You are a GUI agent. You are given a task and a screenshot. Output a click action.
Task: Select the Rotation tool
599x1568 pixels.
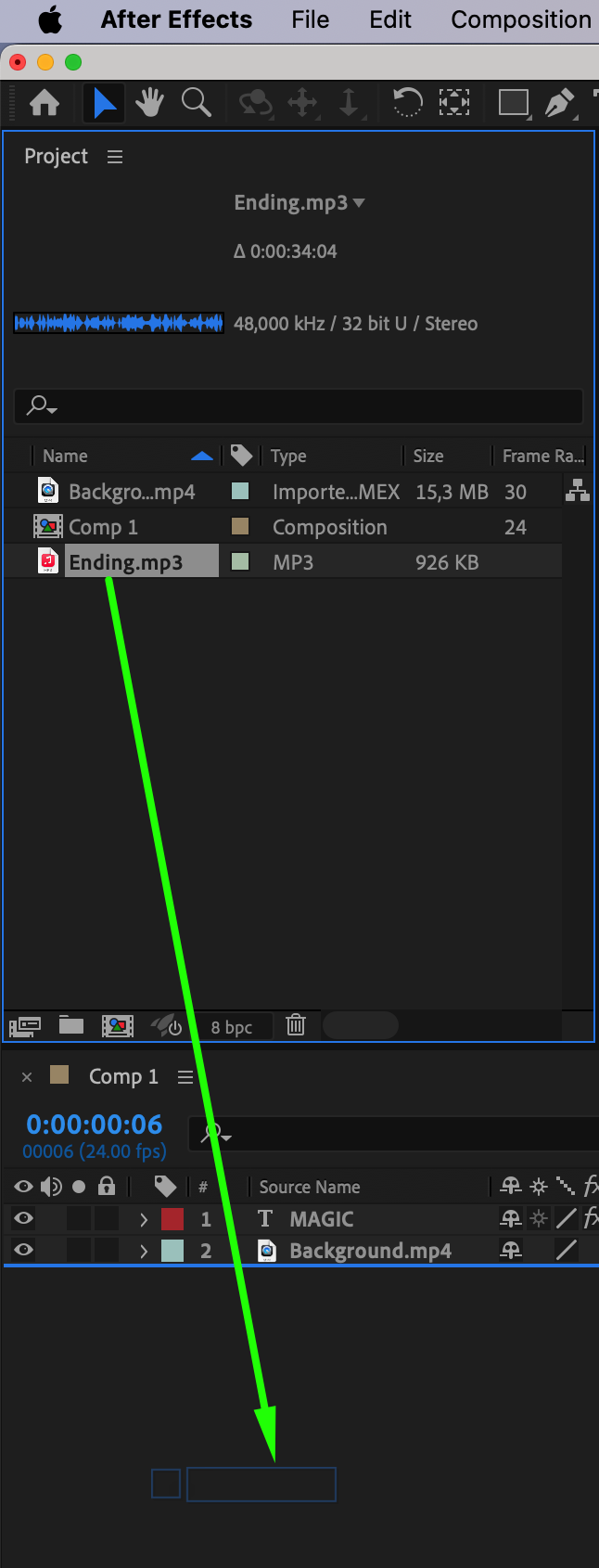407,102
